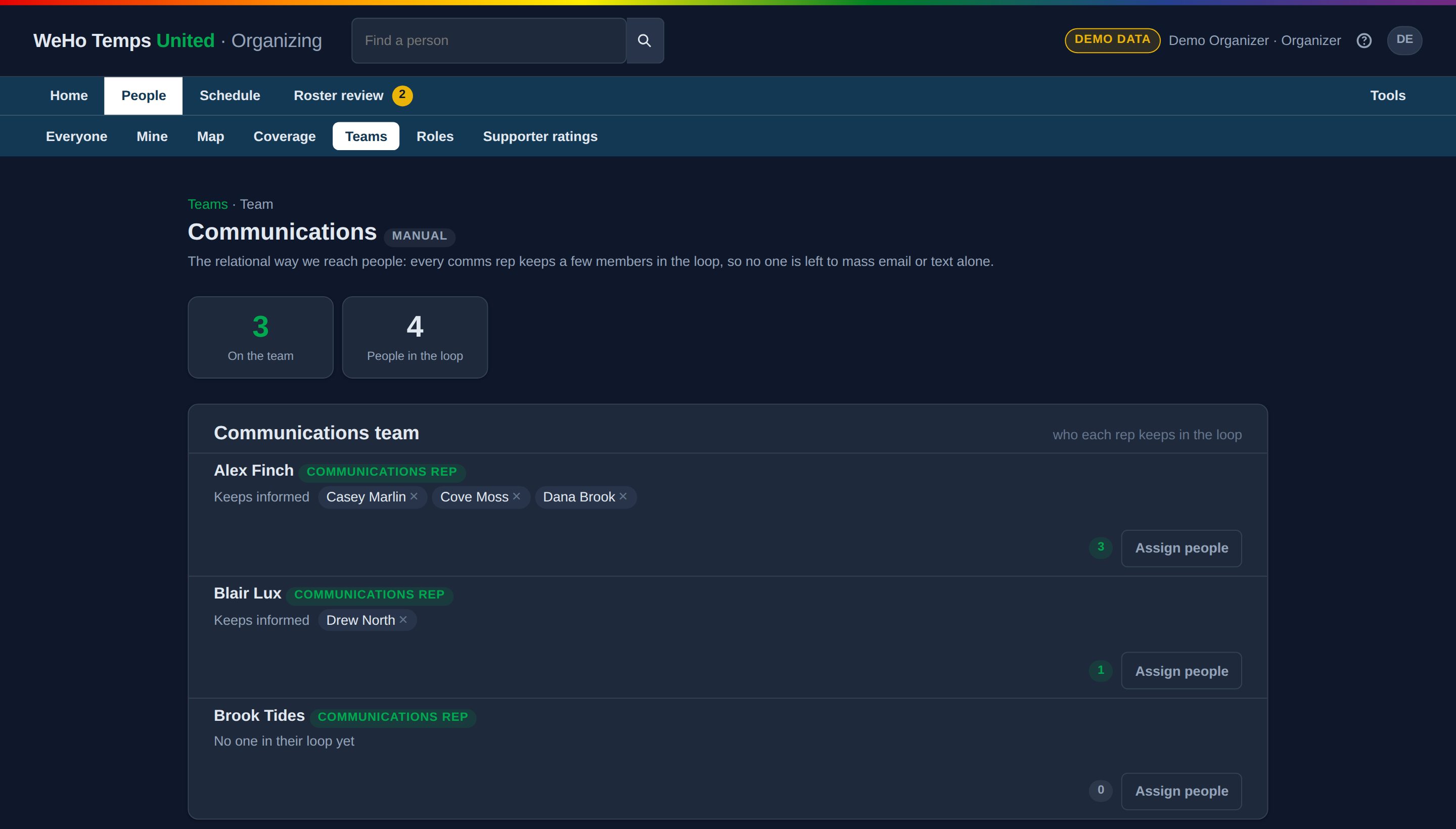
Task: Click Assign people for Brook Tides
Action: point(1181,792)
